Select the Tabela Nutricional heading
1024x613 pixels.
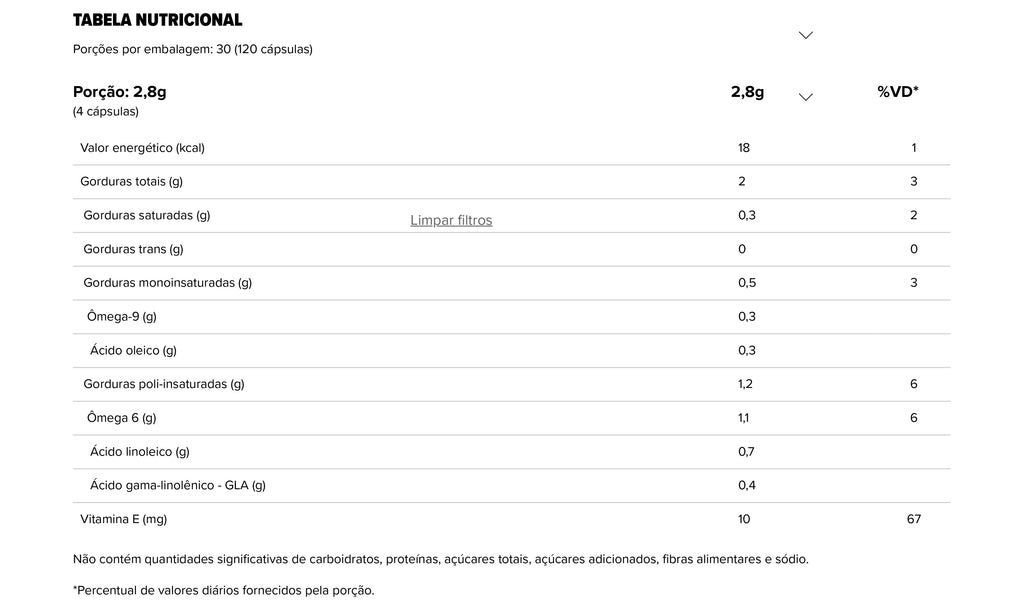157,20
